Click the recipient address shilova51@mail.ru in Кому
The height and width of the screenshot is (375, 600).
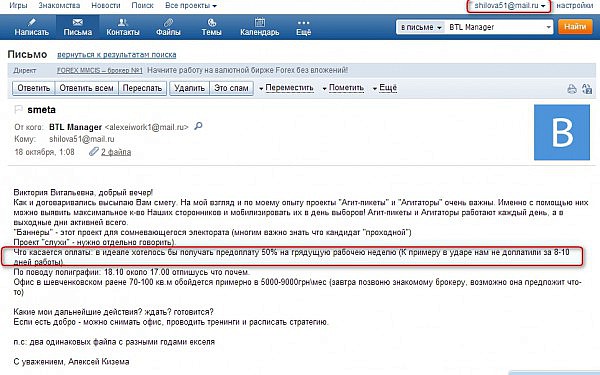[x=82, y=139]
